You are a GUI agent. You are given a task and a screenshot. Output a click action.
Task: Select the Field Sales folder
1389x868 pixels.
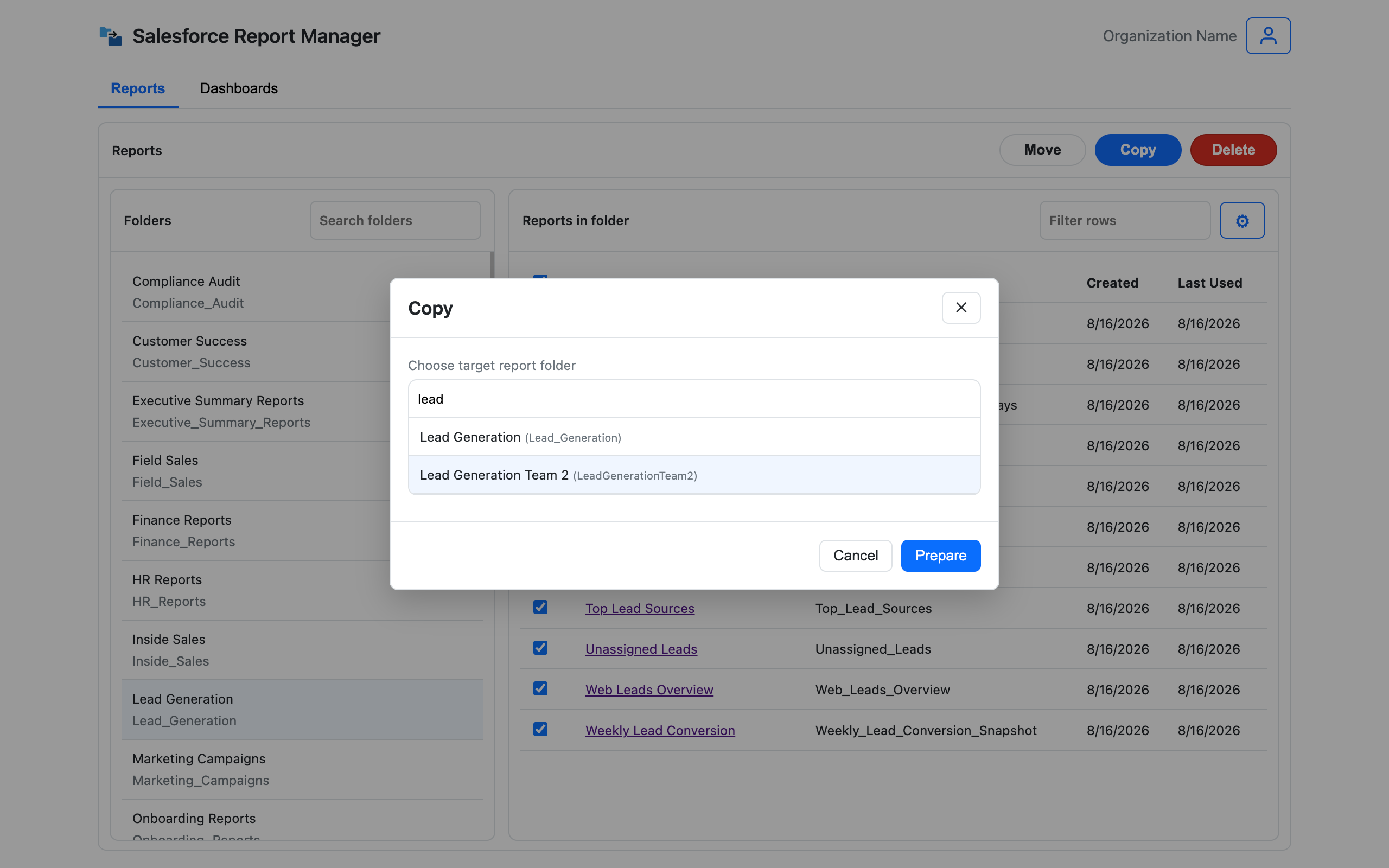302,471
